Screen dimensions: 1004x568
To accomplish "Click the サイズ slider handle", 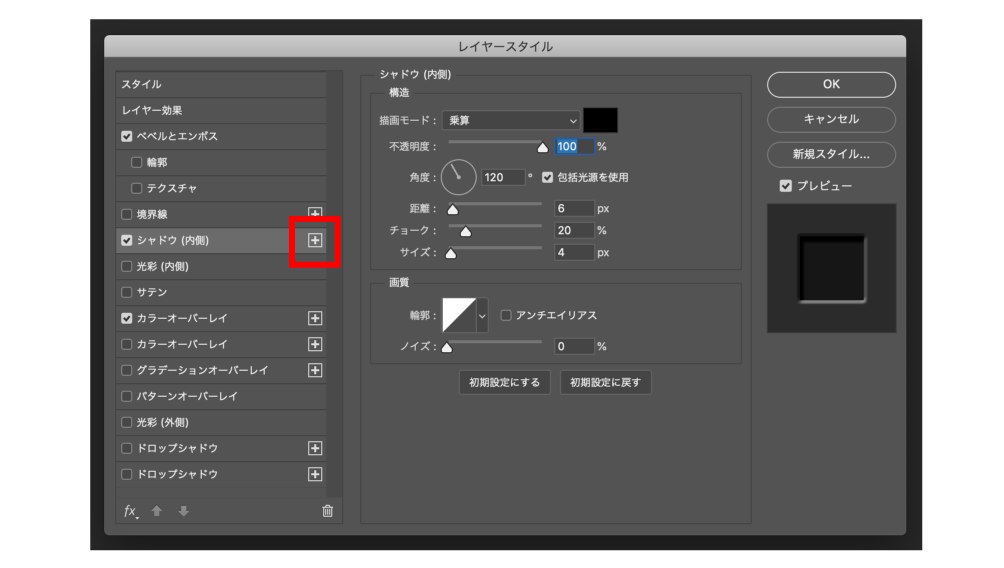I will tap(451, 254).
